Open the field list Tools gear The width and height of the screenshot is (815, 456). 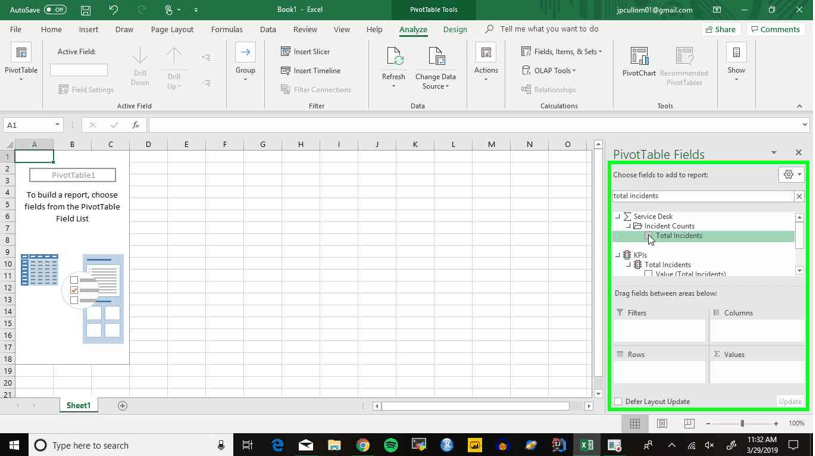pos(792,175)
